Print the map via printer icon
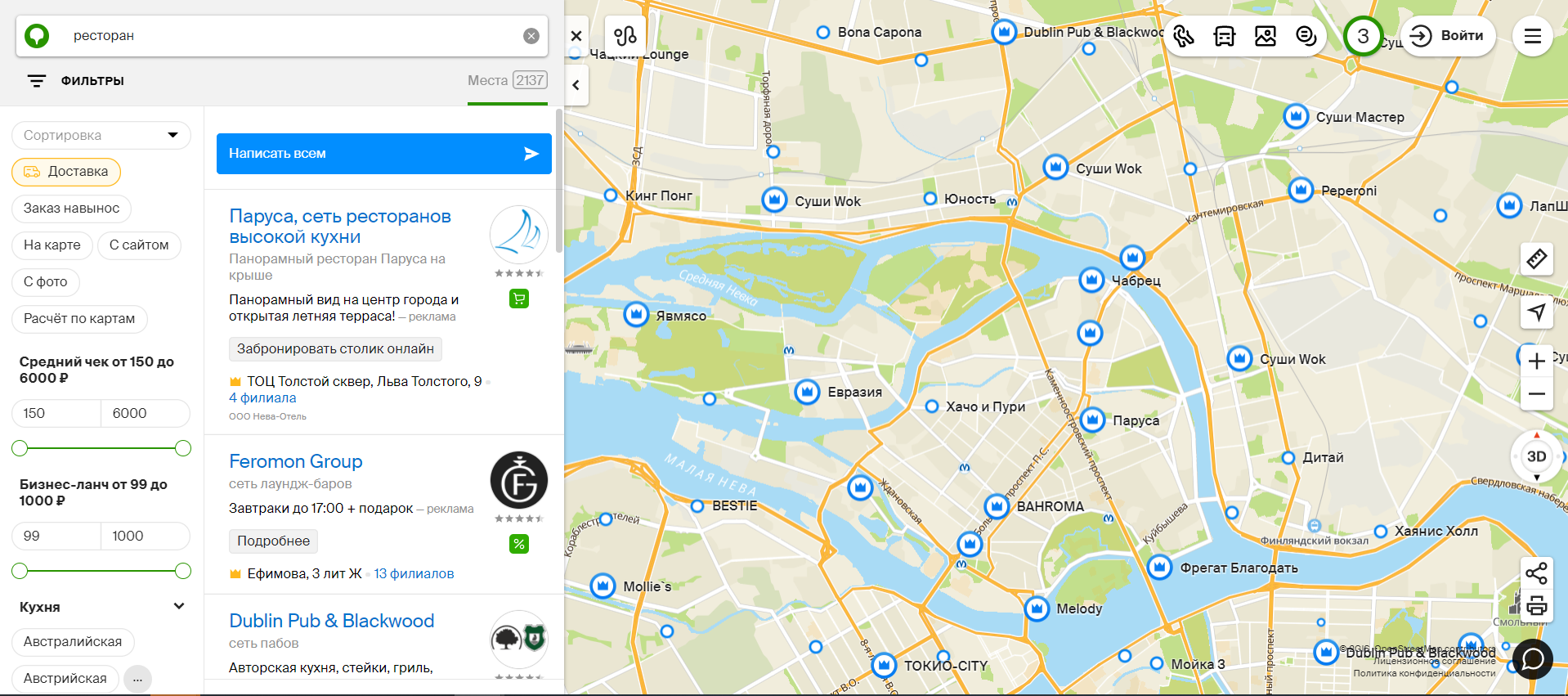 click(x=1537, y=606)
